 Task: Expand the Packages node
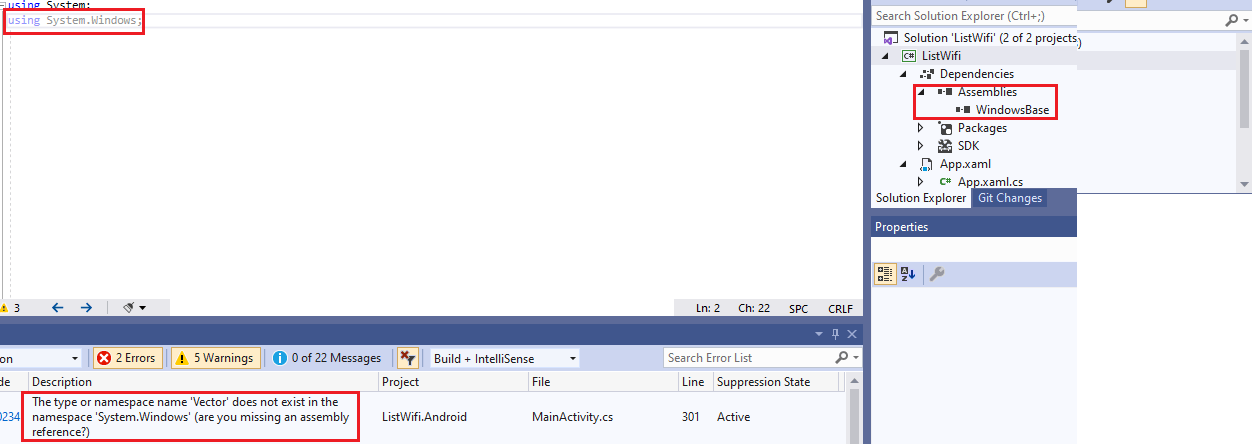[x=922, y=128]
